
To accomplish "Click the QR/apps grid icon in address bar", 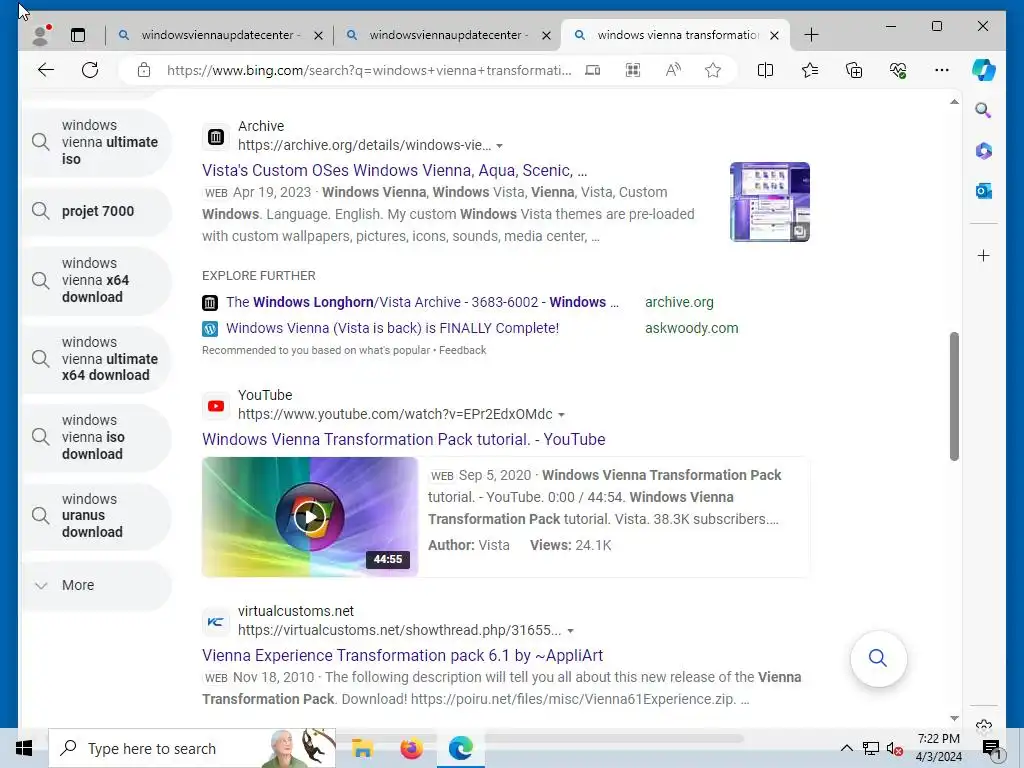I will (x=633, y=70).
